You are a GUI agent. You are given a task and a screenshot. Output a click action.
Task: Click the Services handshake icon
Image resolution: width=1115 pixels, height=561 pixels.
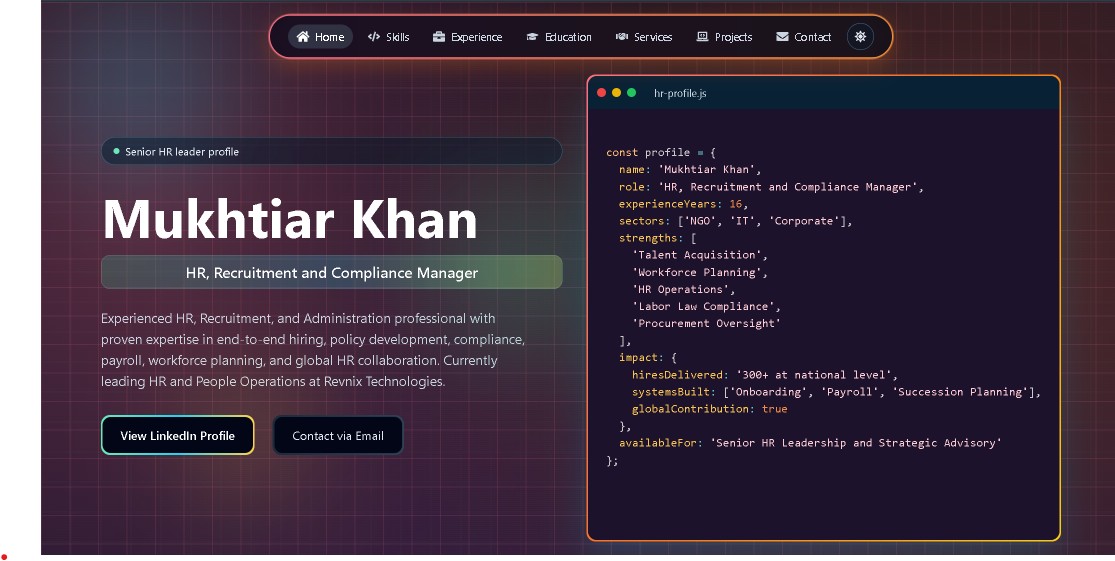(x=621, y=36)
